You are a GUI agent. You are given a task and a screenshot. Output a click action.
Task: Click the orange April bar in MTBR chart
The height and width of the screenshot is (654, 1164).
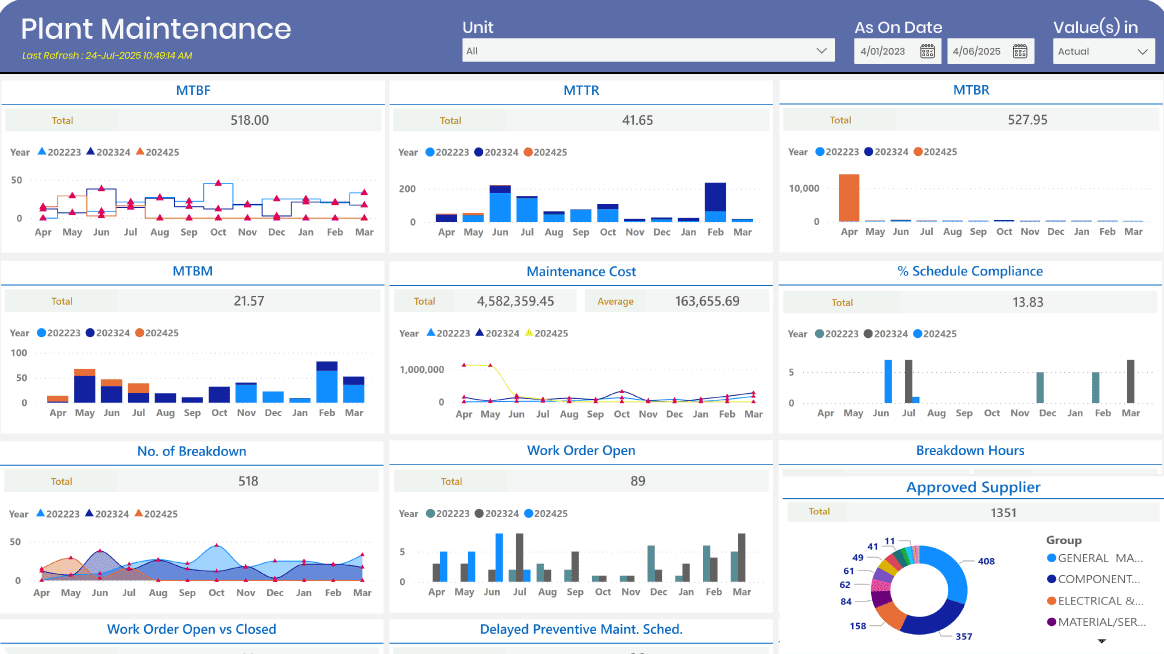click(x=849, y=198)
